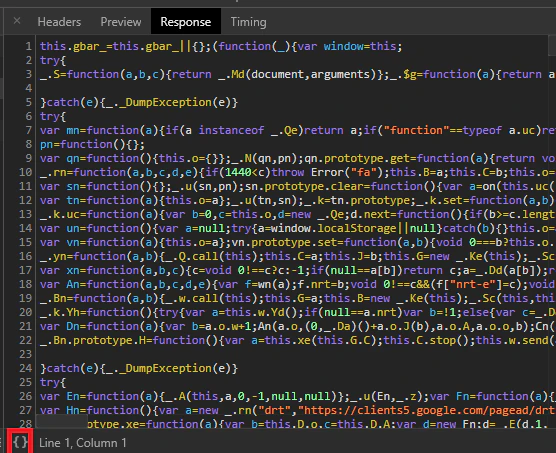556x453 pixels.
Task: Click the Line 1, Column 1 status text
Action: click(x=83, y=443)
